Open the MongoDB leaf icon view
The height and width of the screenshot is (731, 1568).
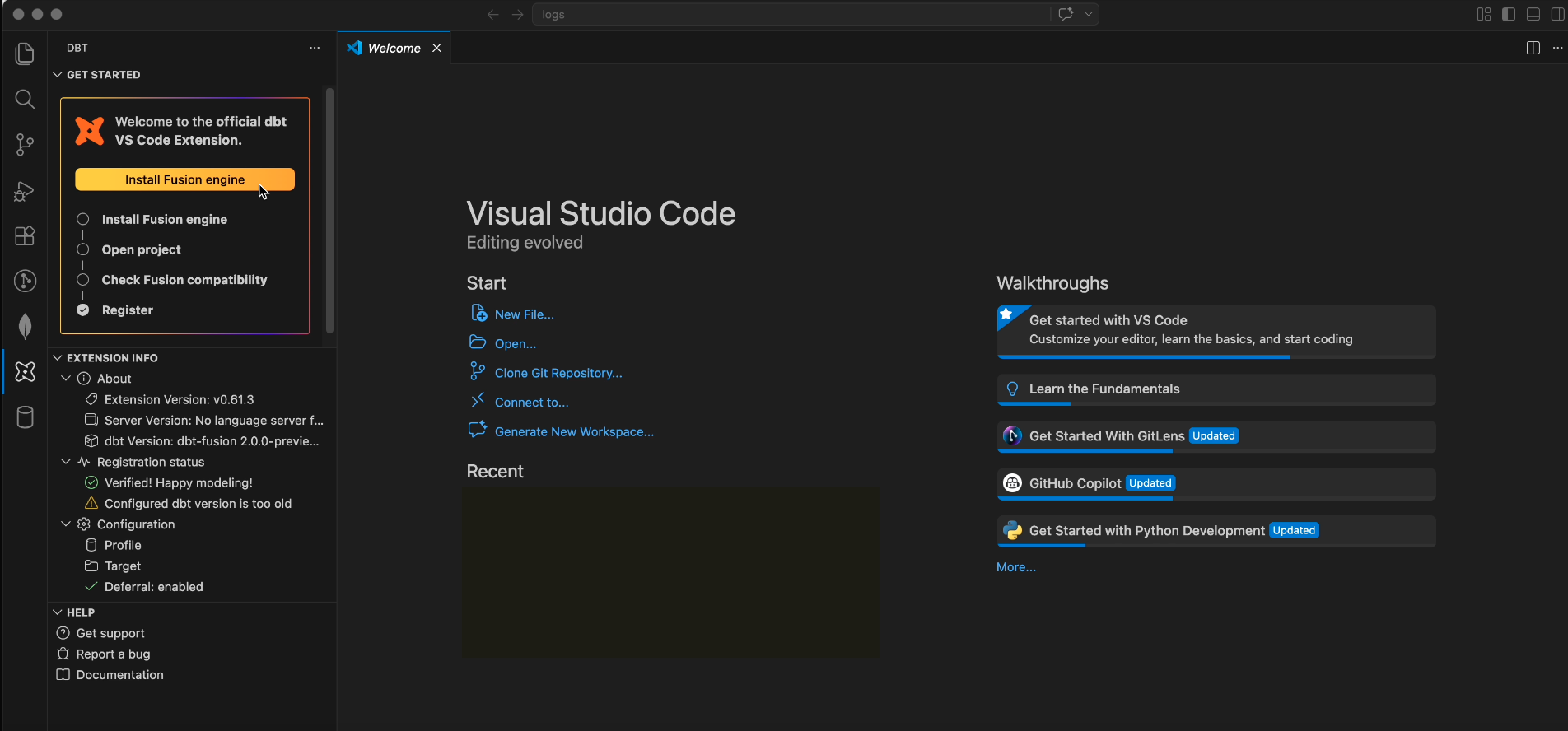click(x=25, y=327)
